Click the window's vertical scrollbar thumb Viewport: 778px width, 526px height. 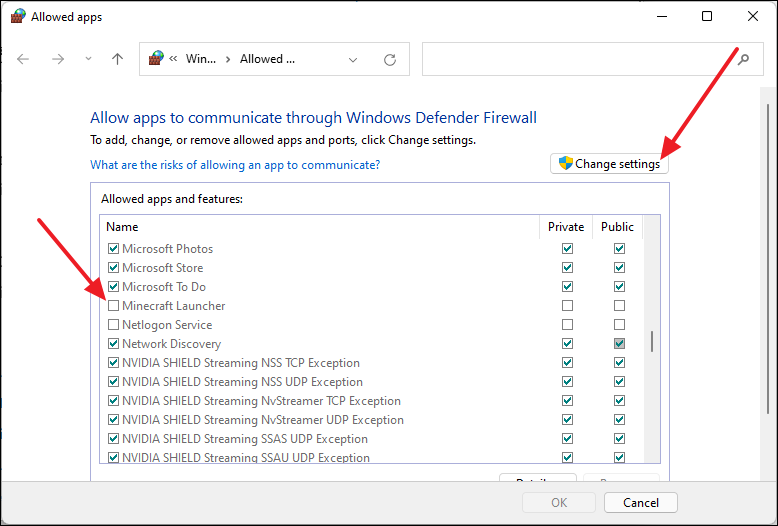[768, 258]
